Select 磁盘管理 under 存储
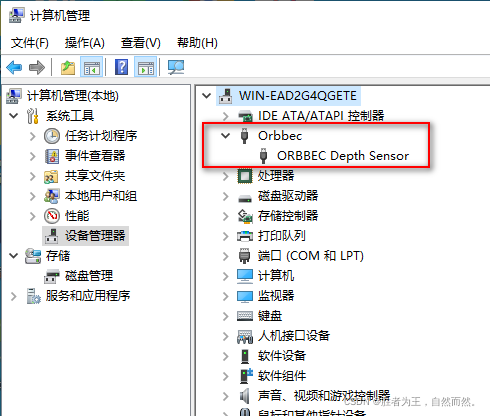This screenshot has width=490, height=416. click(89, 276)
